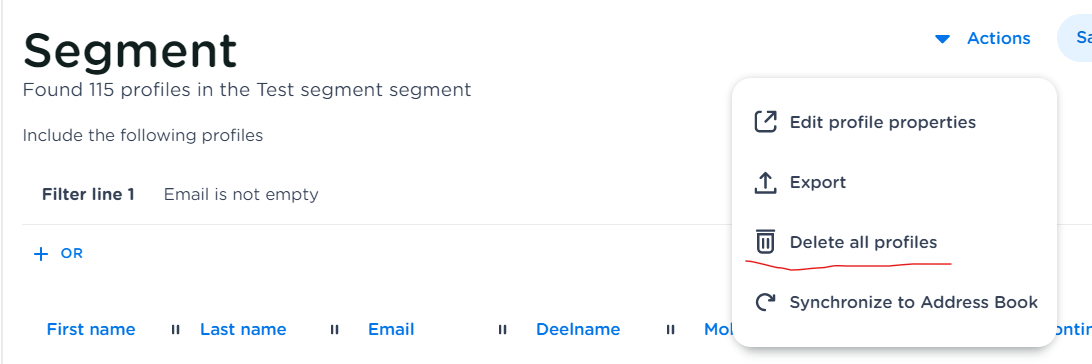The image size is (1092, 364).
Task: Click the column handle between Last name and Email
Action: tap(334, 330)
